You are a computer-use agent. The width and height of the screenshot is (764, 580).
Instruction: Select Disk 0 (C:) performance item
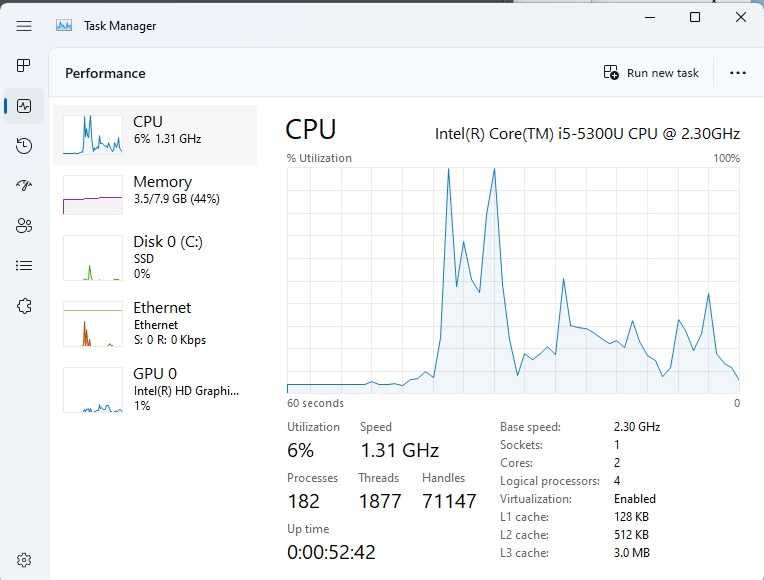155,256
